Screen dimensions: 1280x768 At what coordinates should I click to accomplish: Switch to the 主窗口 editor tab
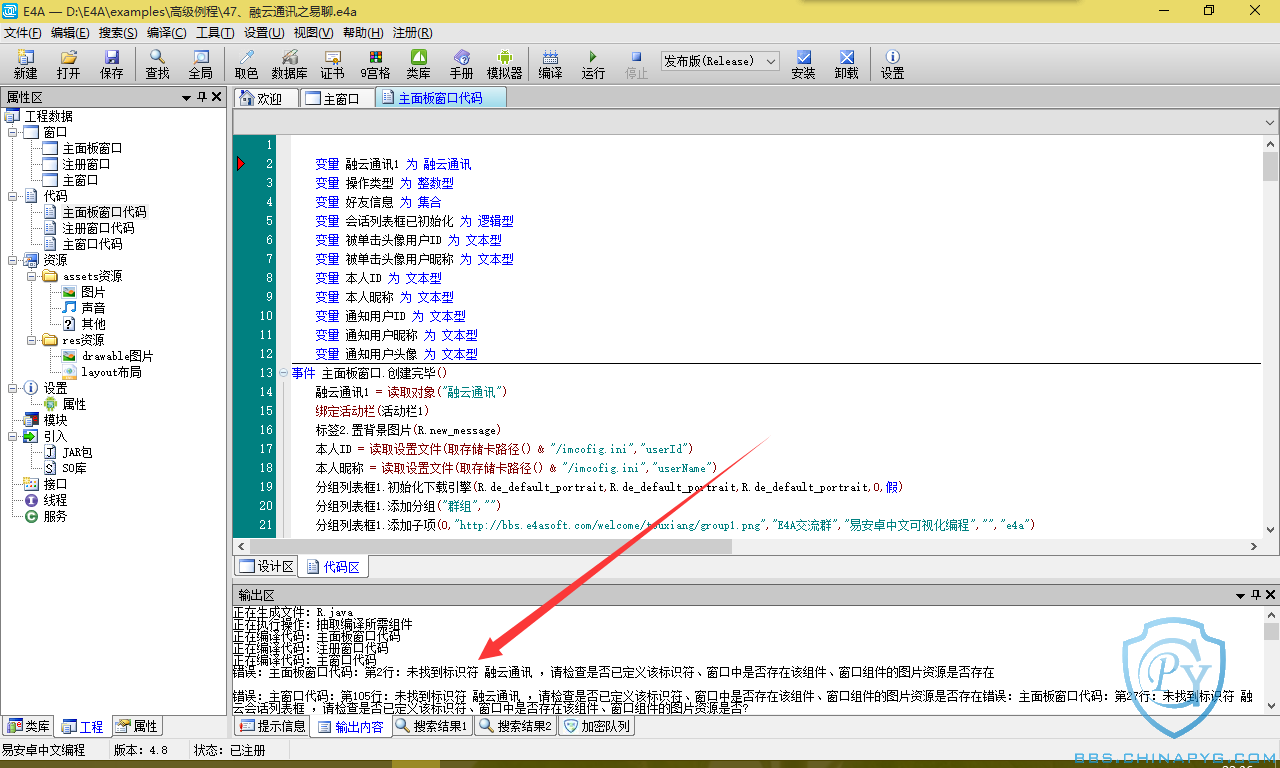click(x=337, y=98)
